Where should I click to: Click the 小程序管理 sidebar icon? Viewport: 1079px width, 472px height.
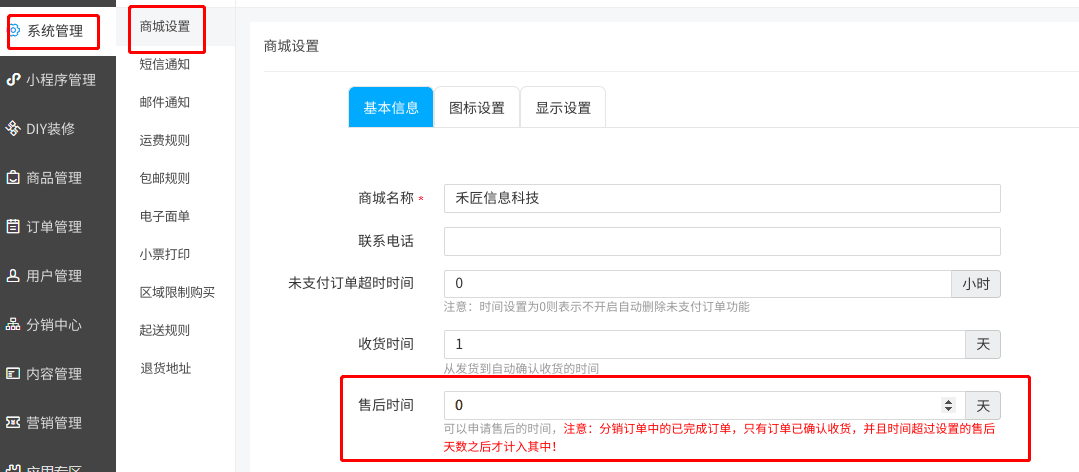(13, 79)
